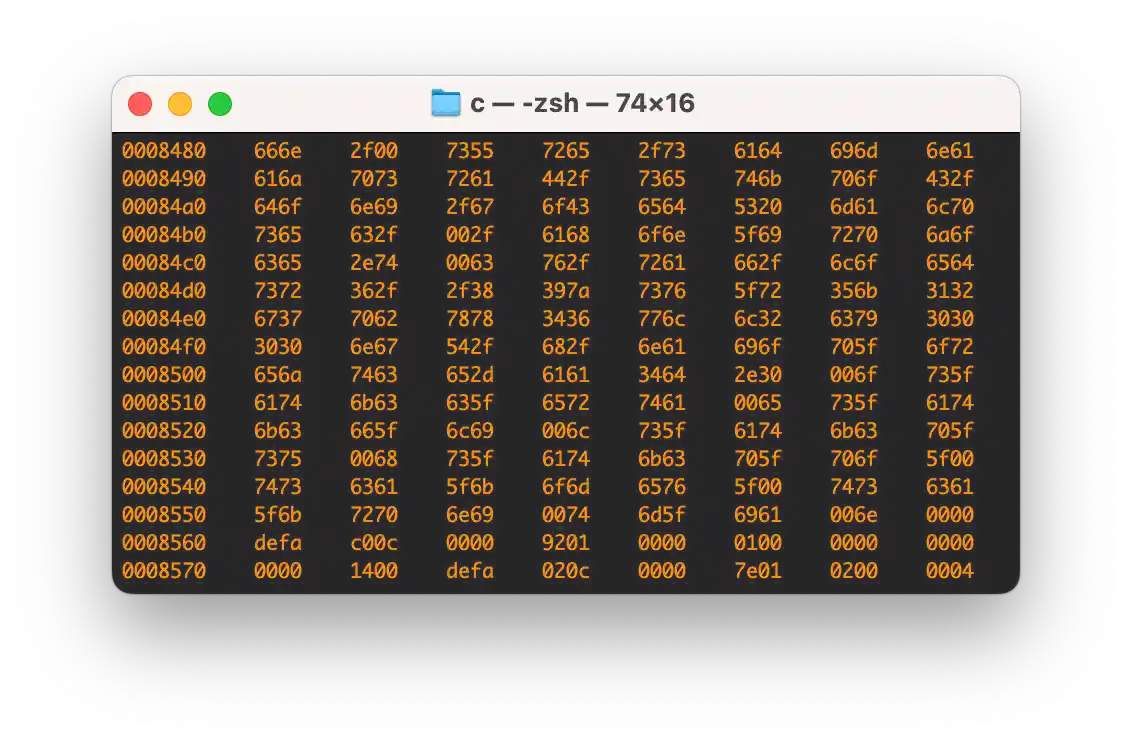1132x742 pixels.
Task: Click hex value 5320
Action: [758, 207]
